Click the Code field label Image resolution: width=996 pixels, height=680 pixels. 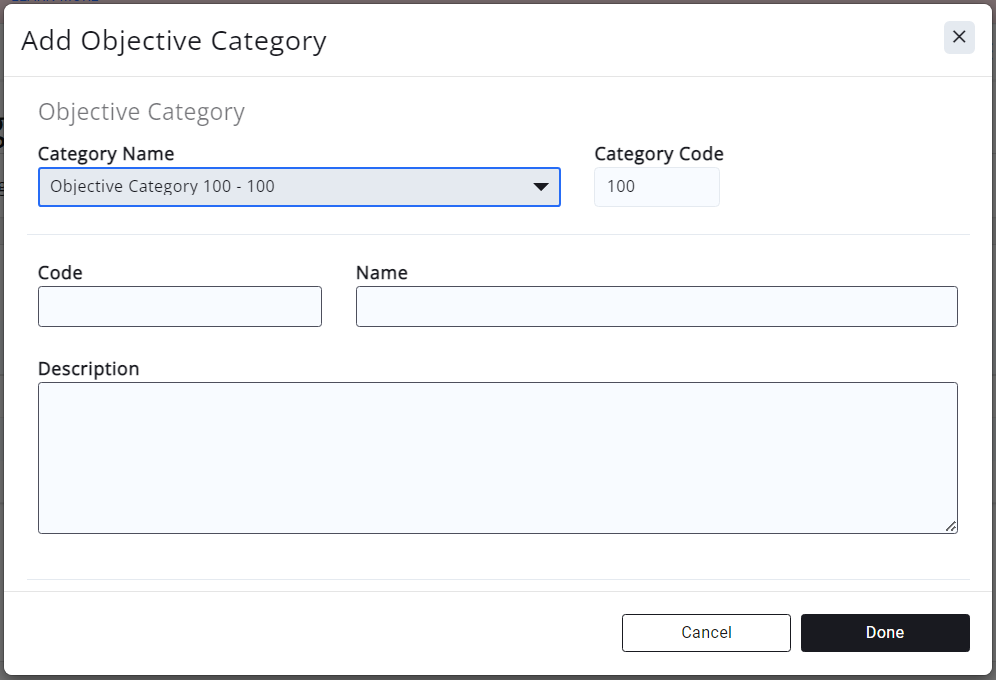(60, 272)
